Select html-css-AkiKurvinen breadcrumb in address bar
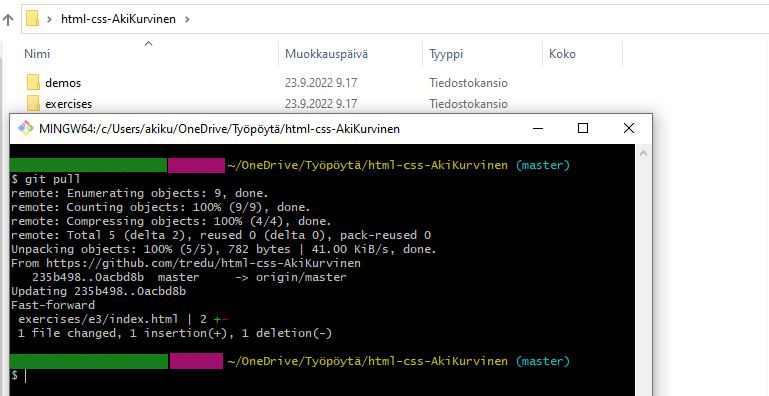This screenshot has width=769, height=396. [118, 19]
